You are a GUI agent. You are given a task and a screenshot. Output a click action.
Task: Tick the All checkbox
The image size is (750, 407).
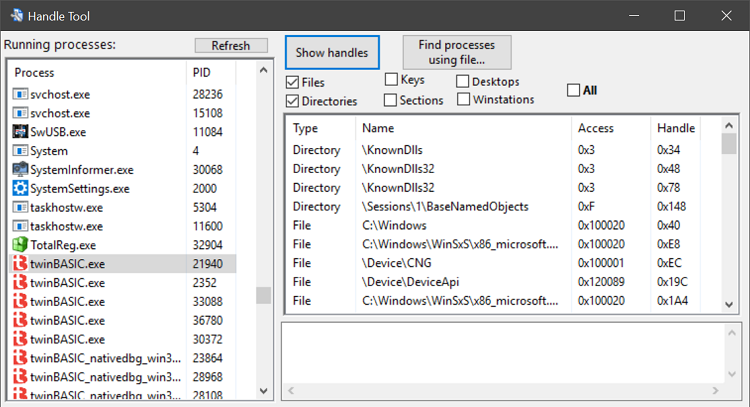point(574,90)
